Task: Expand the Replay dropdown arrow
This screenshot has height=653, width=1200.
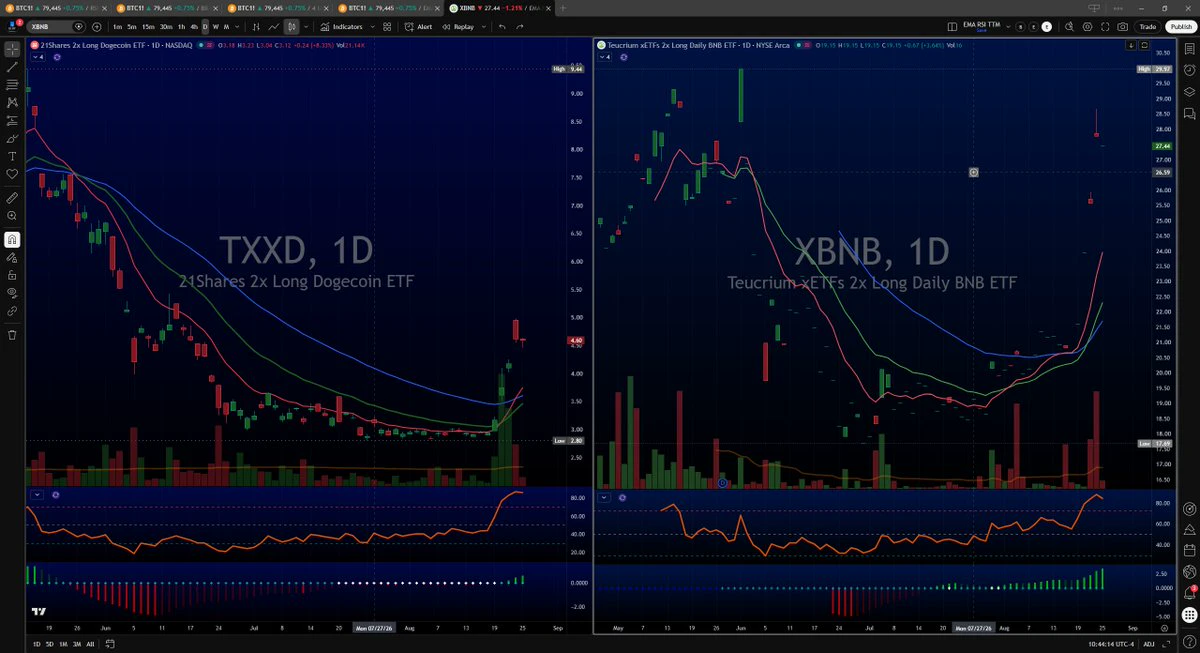Action: (x=482, y=27)
